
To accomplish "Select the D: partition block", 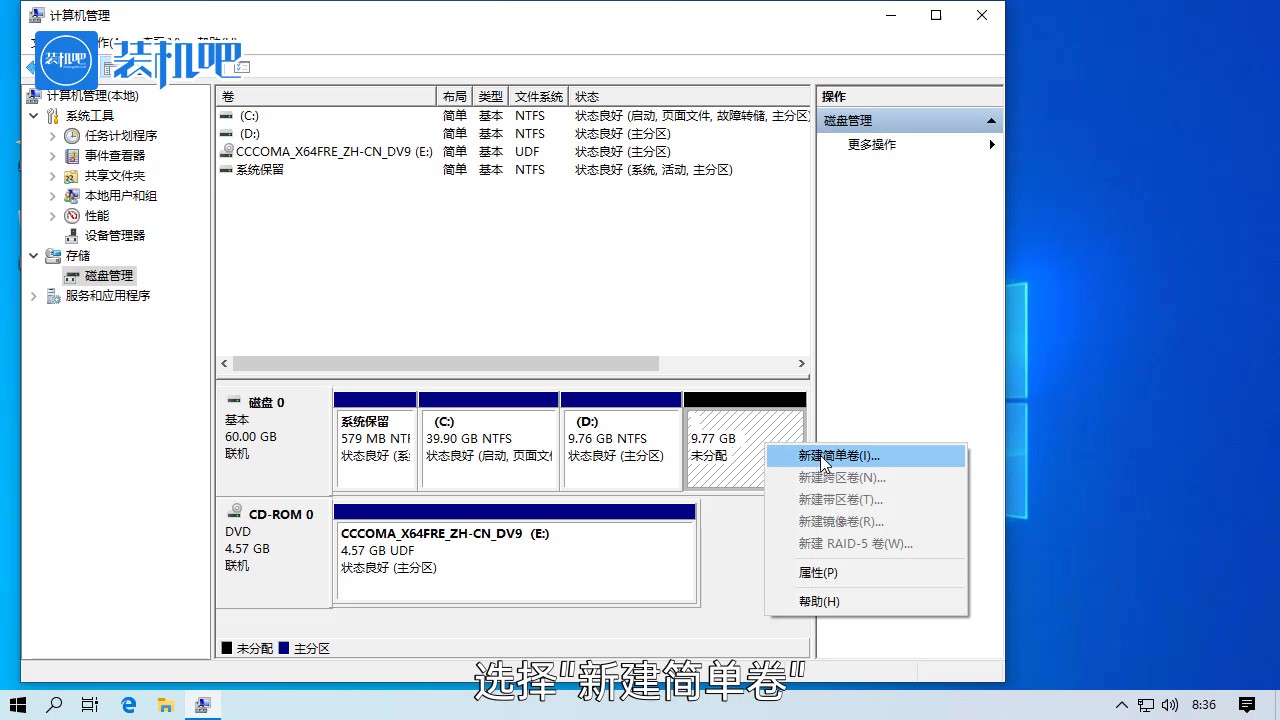I will click(620, 448).
